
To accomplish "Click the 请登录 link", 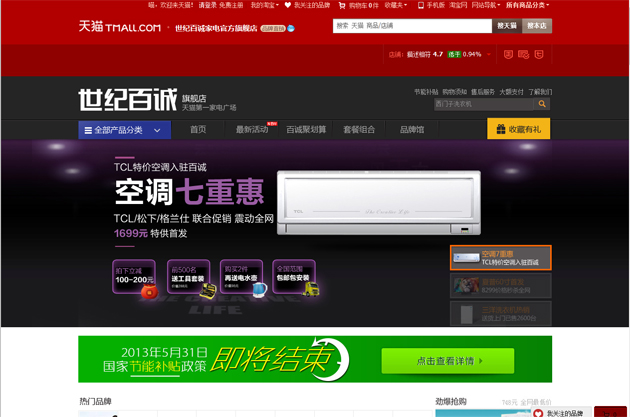I will tap(208, 5).
